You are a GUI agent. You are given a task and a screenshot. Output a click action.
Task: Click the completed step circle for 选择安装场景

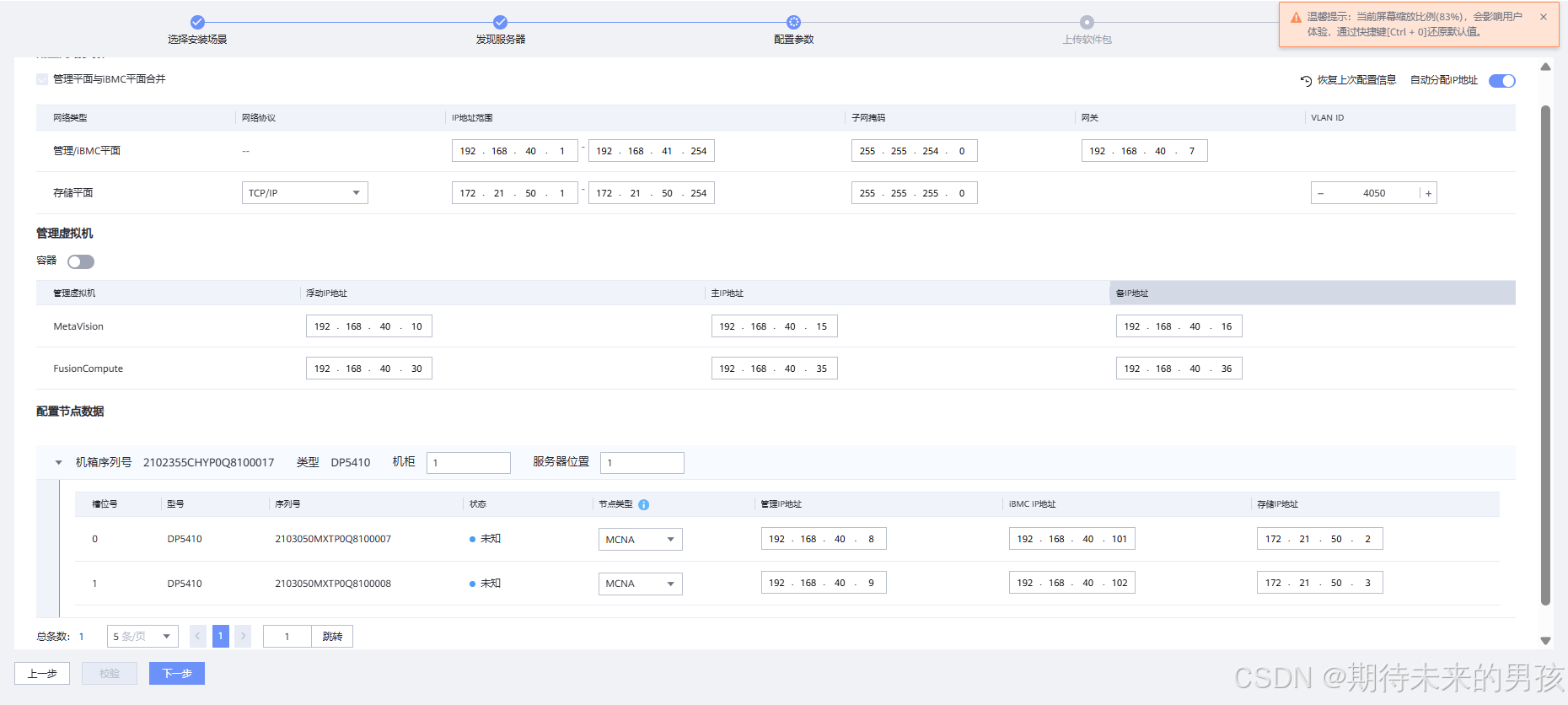[x=197, y=22]
